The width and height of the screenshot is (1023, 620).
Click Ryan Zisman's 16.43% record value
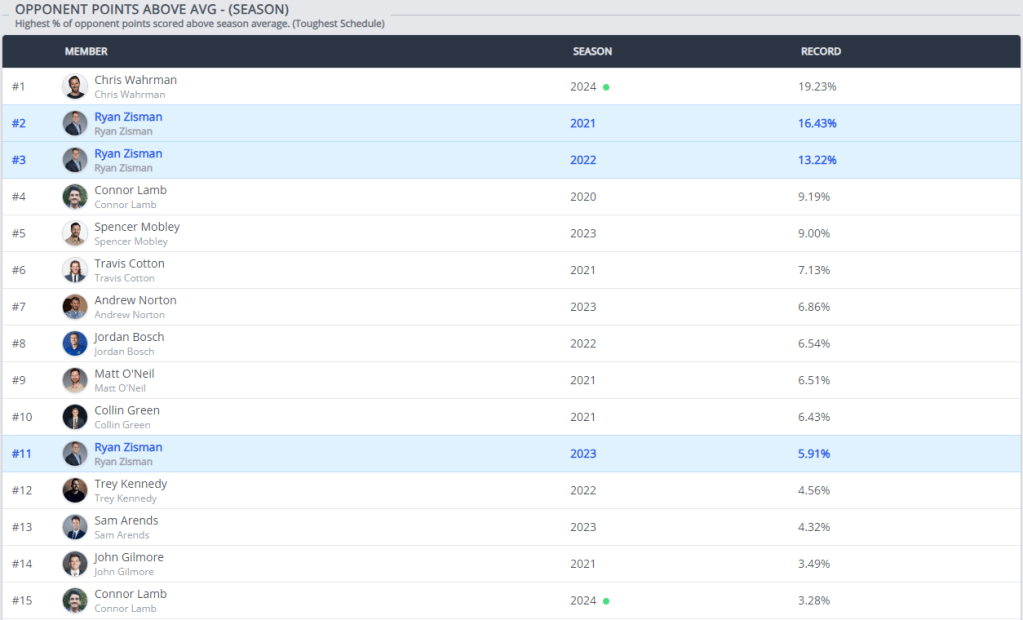[817, 123]
